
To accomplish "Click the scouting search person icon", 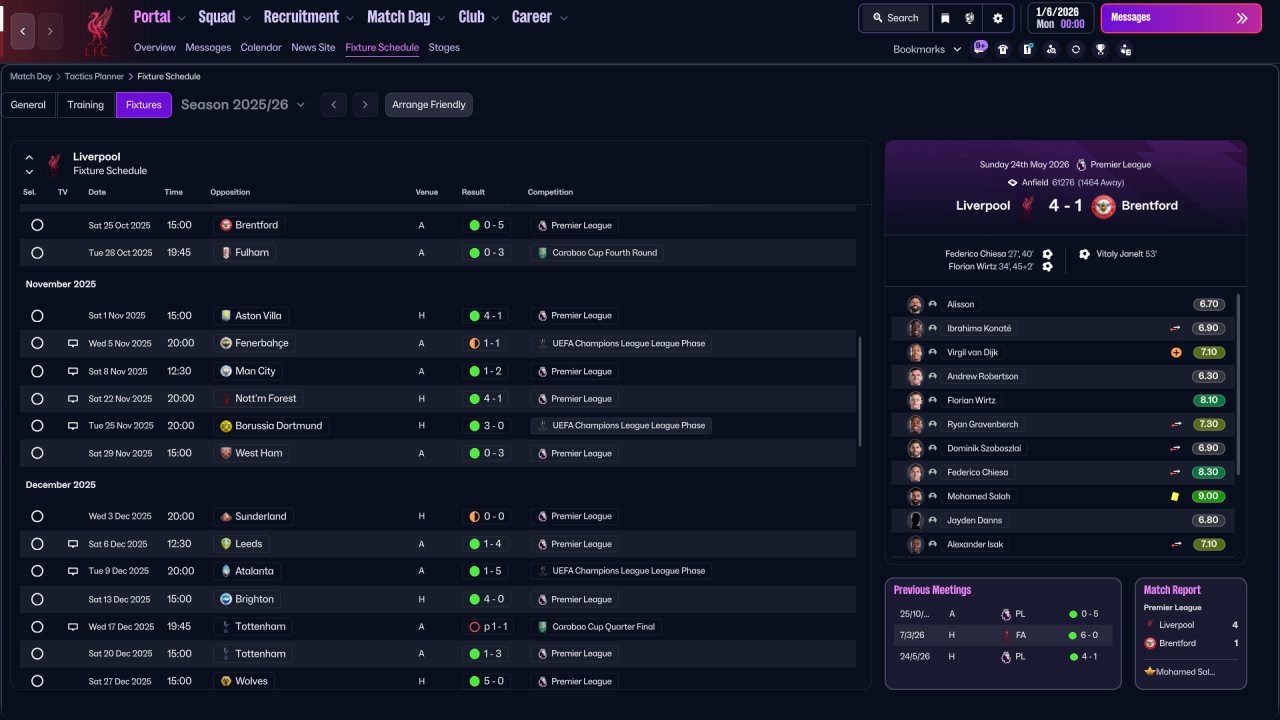I will [x=1051, y=49].
